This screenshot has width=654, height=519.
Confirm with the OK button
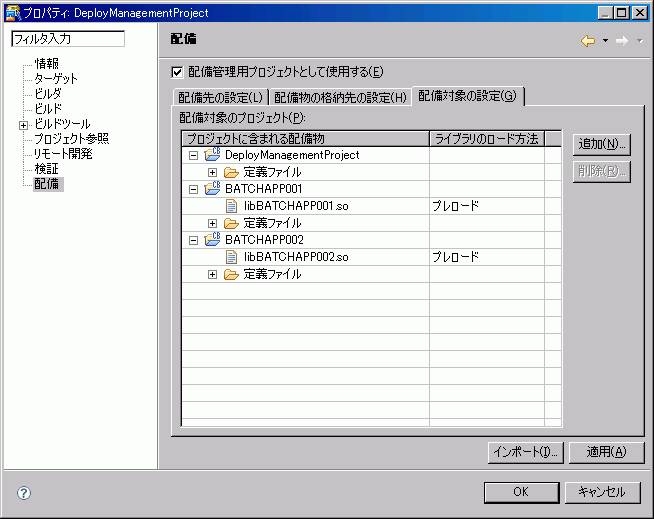[x=521, y=492]
